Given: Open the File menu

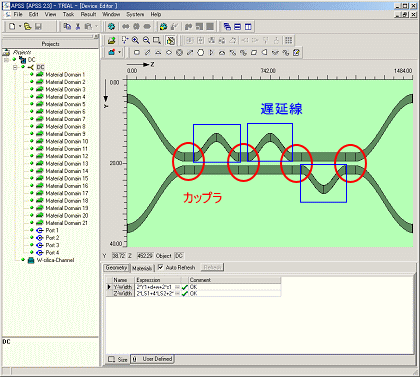Looking at the screenshot, I should pyautogui.click(x=18, y=14).
